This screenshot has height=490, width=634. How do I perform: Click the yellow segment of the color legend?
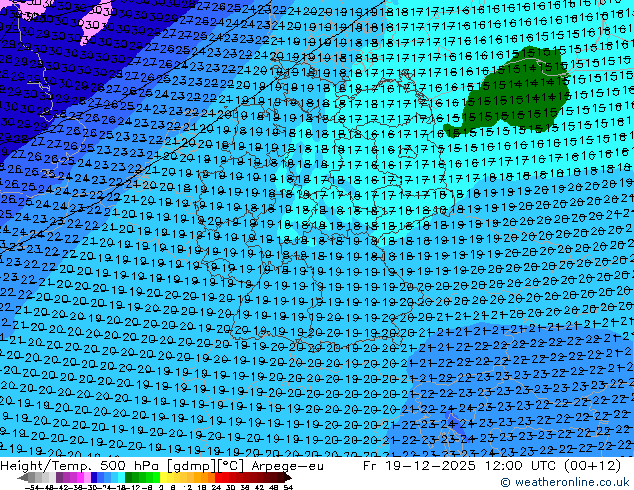[163, 478]
